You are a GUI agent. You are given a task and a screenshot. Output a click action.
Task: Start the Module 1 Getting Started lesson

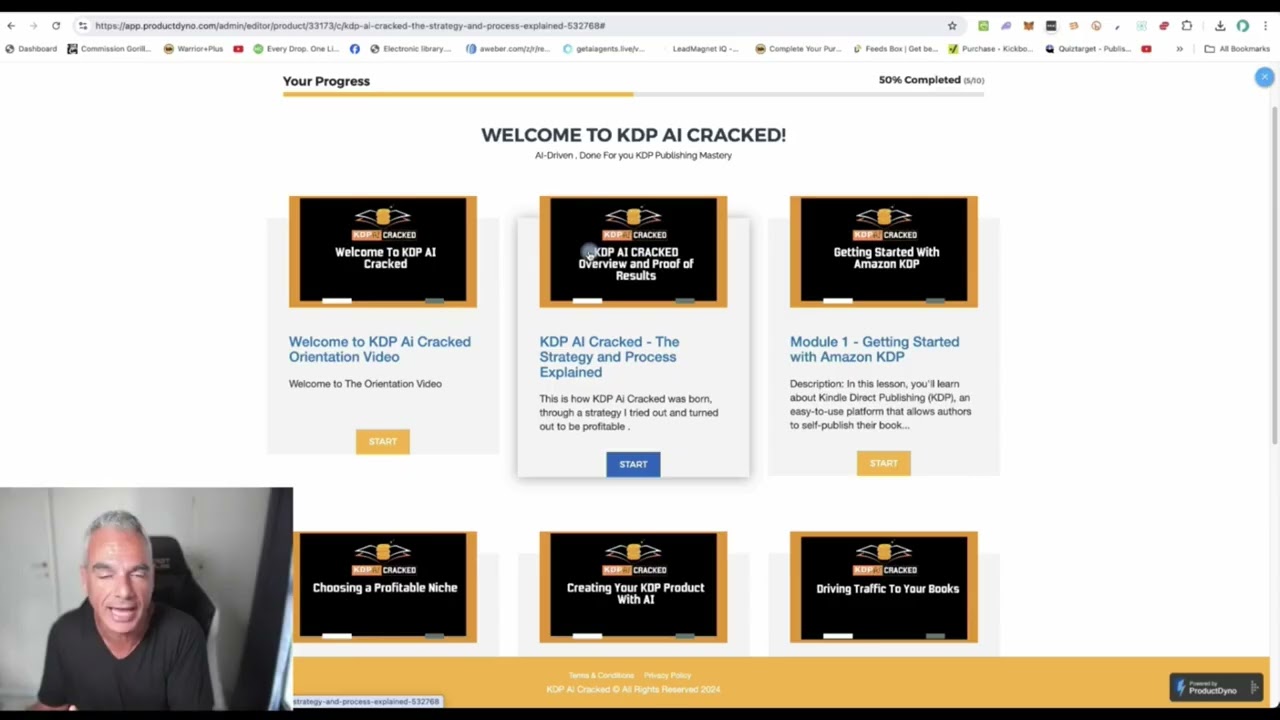tap(884, 463)
